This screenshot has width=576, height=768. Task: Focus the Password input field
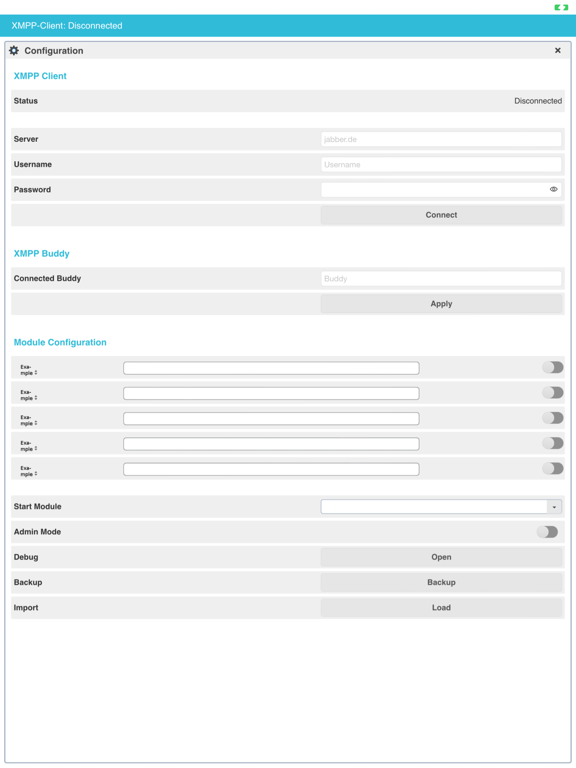click(x=441, y=190)
